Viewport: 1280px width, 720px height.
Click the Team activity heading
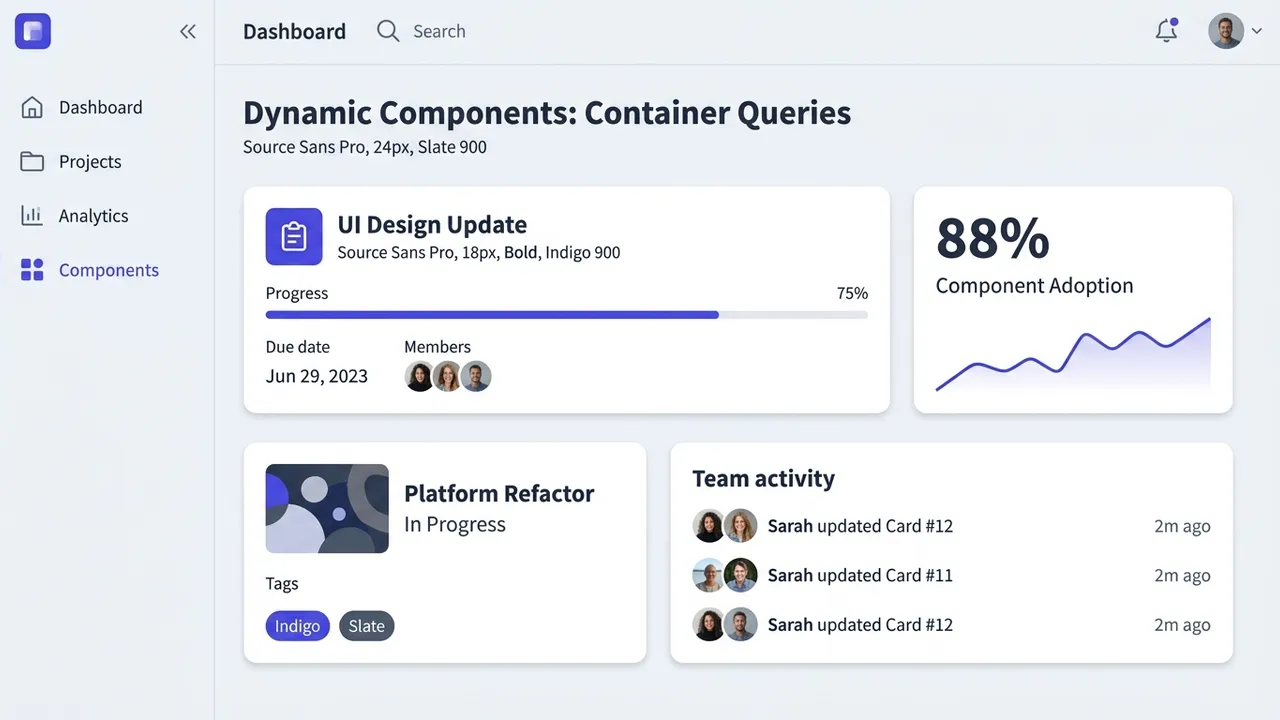point(763,479)
